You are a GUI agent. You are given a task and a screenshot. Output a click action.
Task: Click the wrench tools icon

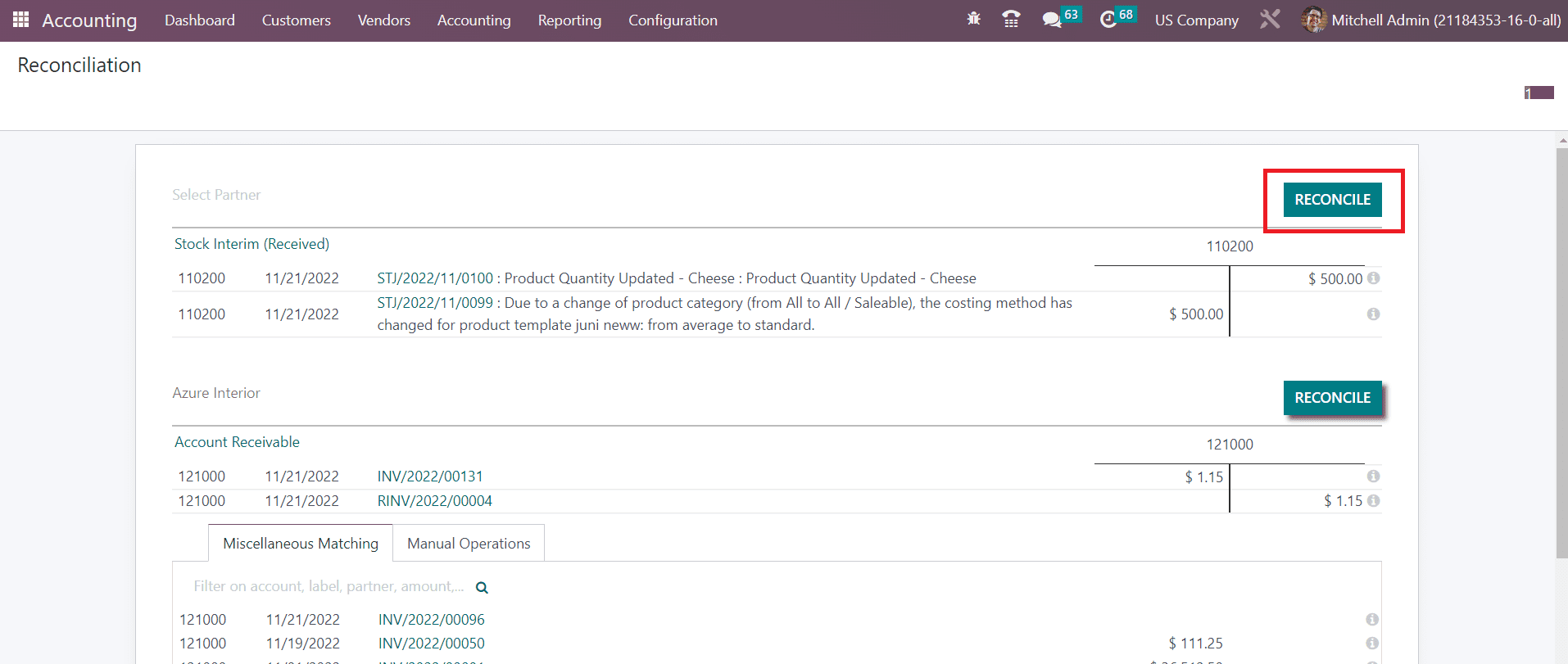1270,20
